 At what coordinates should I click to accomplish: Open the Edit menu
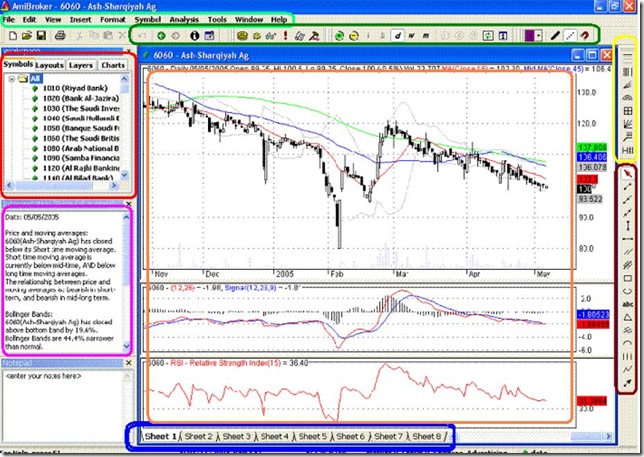pos(29,19)
